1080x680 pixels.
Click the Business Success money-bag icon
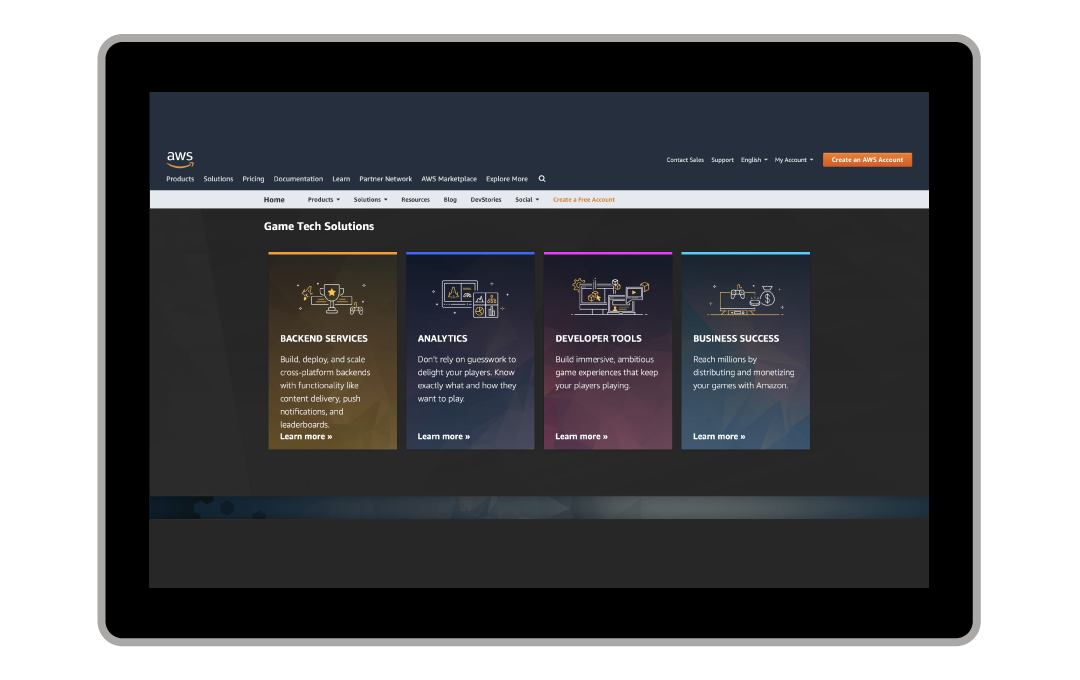pyautogui.click(x=745, y=299)
